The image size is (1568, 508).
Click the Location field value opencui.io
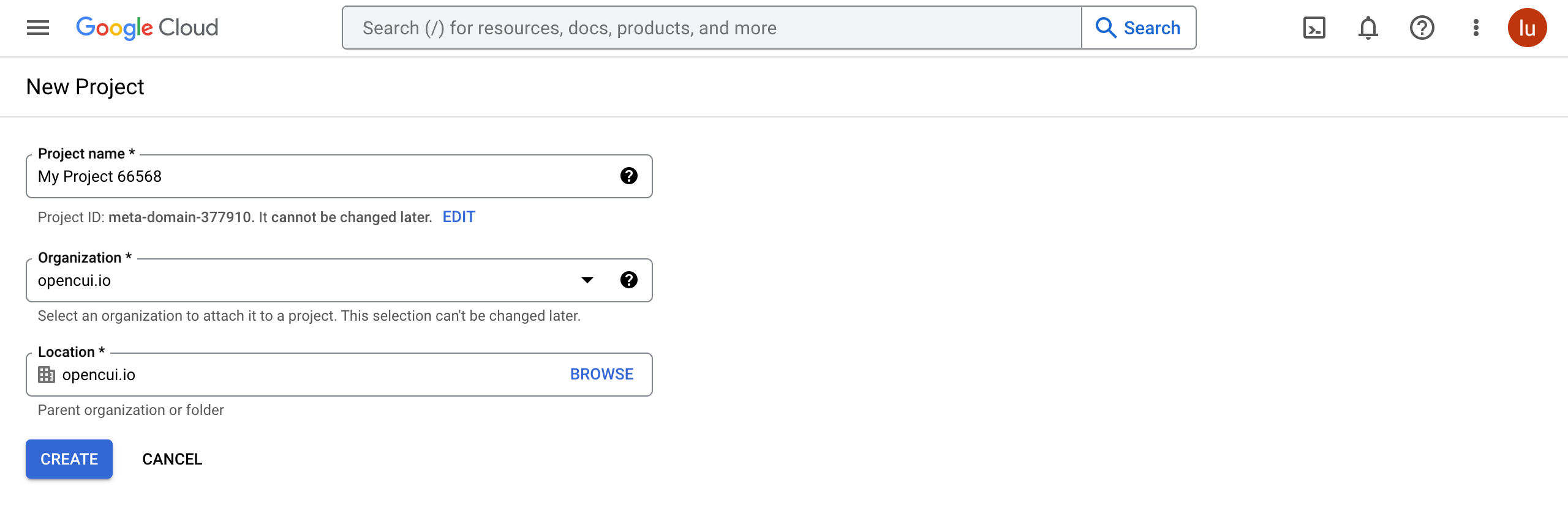[99, 375]
